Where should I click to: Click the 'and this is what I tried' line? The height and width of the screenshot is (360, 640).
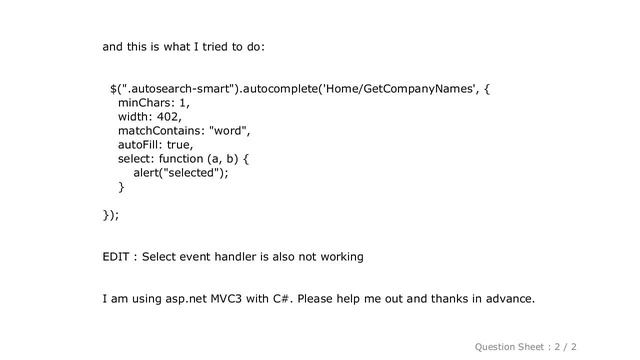183,47
